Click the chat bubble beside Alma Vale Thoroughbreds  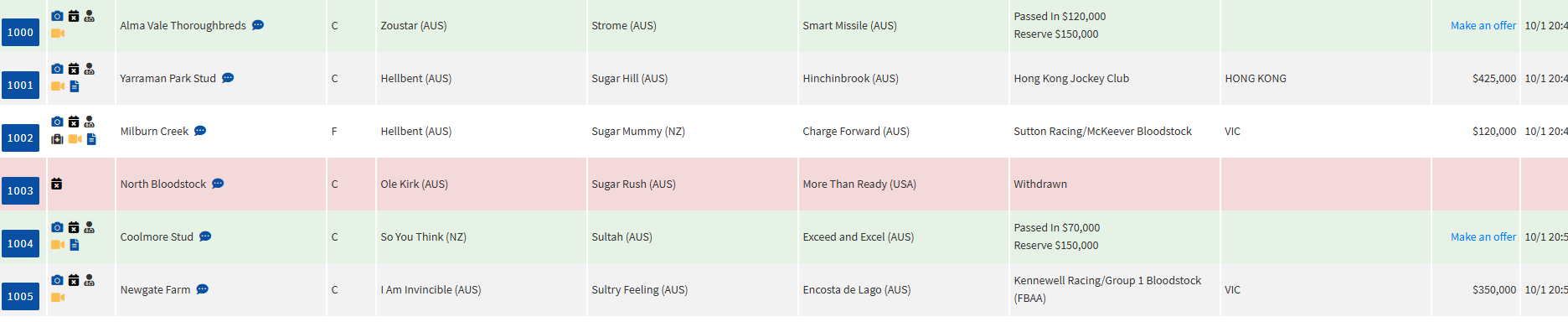click(x=258, y=25)
